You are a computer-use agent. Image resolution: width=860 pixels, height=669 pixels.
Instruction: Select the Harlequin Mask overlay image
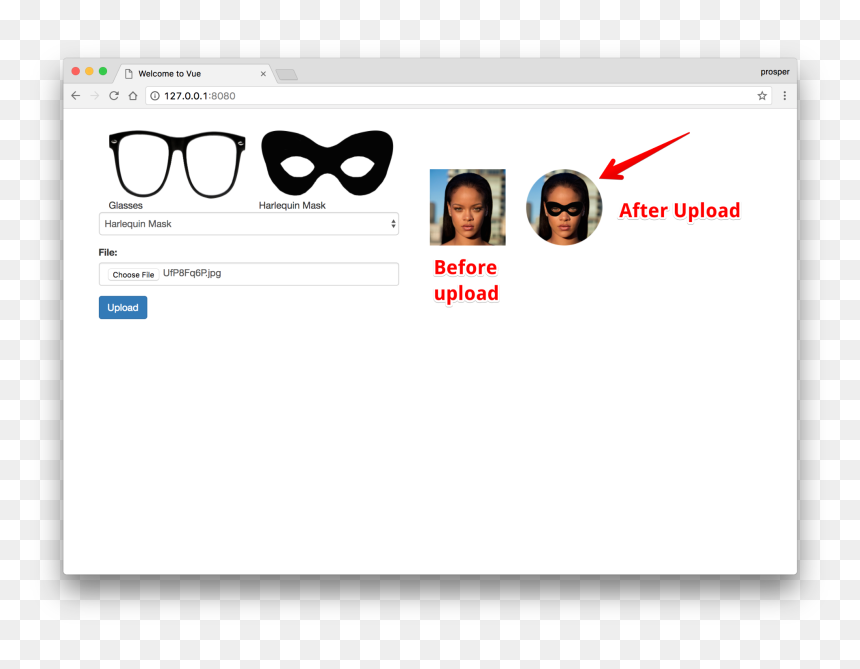327,163
